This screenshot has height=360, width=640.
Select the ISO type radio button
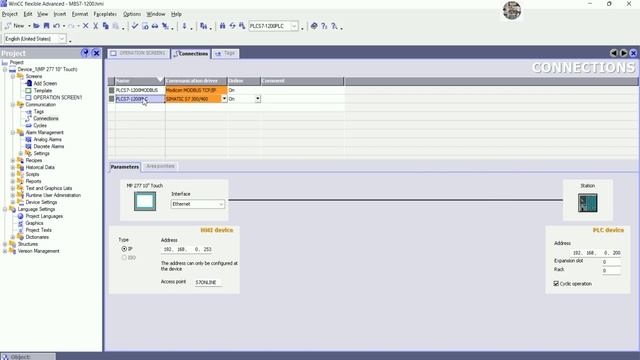[x=124, y=258]
